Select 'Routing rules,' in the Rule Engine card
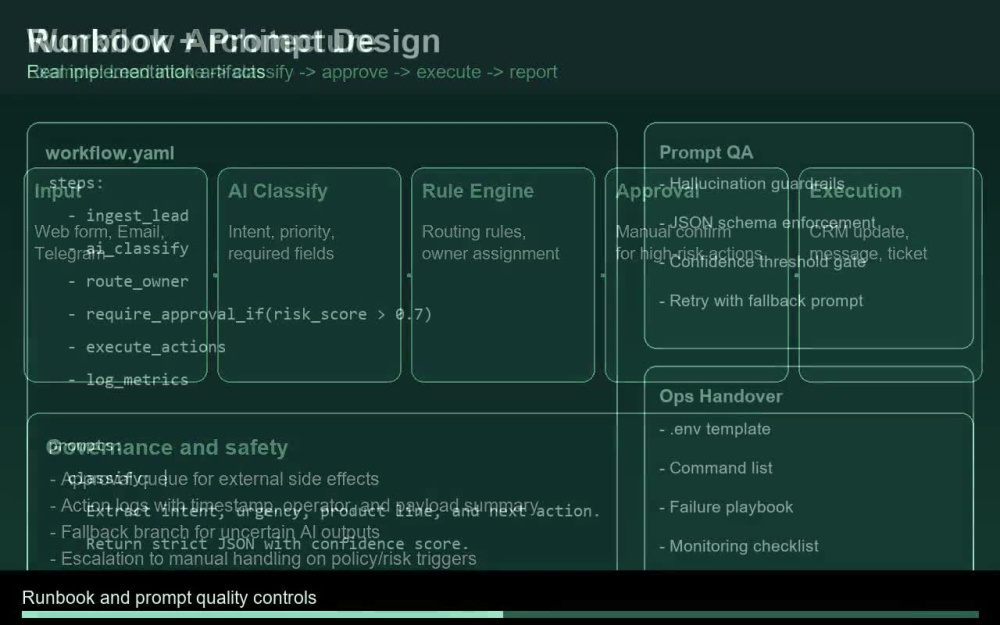 click(x=474, y=232)
